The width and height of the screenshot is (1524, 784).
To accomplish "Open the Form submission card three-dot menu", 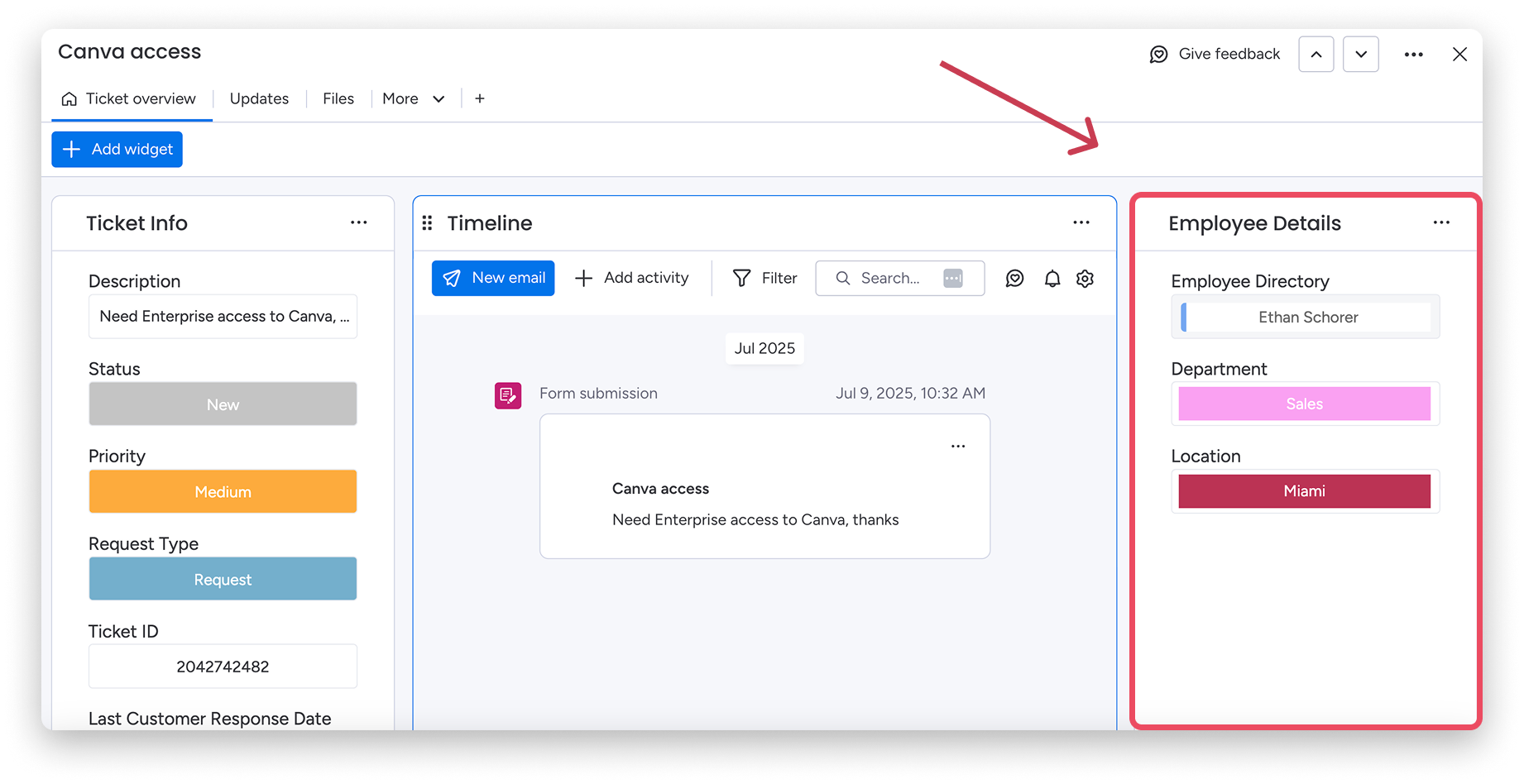I will [958, 447].
